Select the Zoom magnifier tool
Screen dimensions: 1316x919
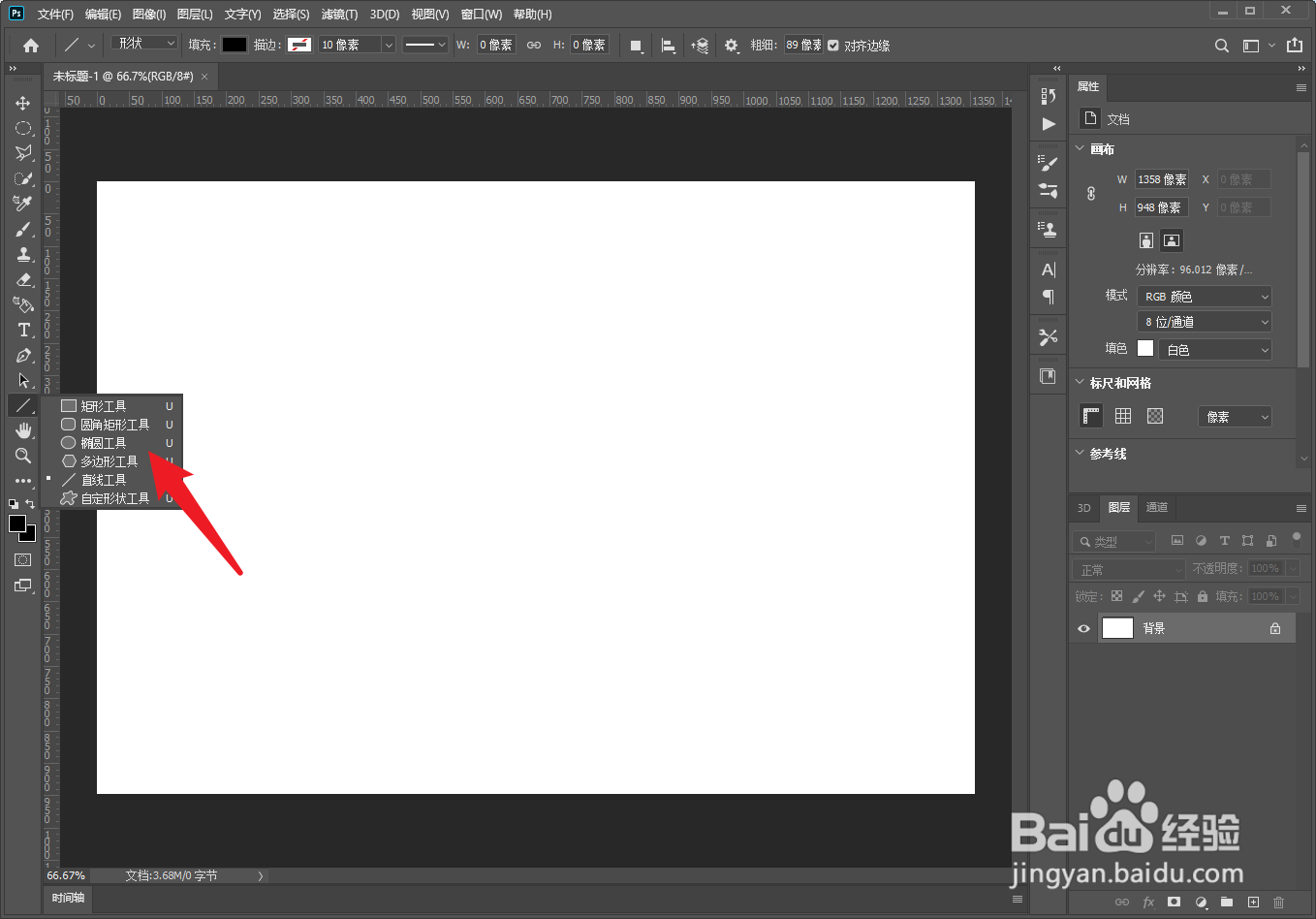click(x=23, y=456)
